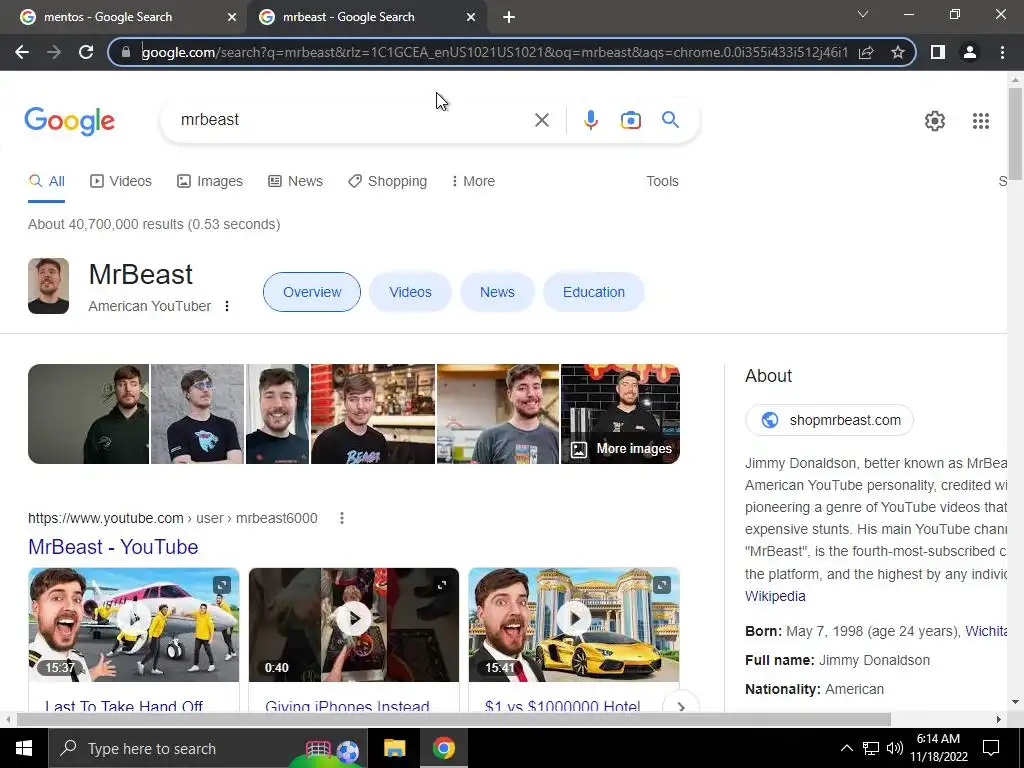1024x768 pixels.
Task: Open the taskbar clock showing 6:14 AM
Action: pyautogui.click(x=938, y=748)
